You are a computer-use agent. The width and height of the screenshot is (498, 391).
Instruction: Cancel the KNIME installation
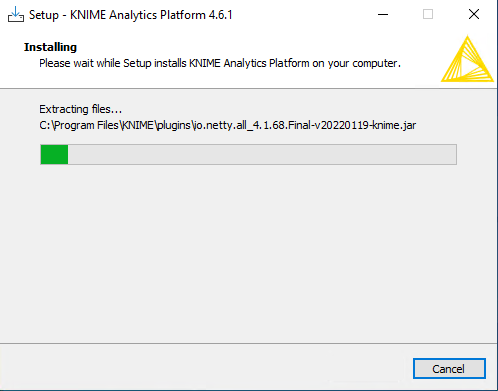(x=449, y=369)
